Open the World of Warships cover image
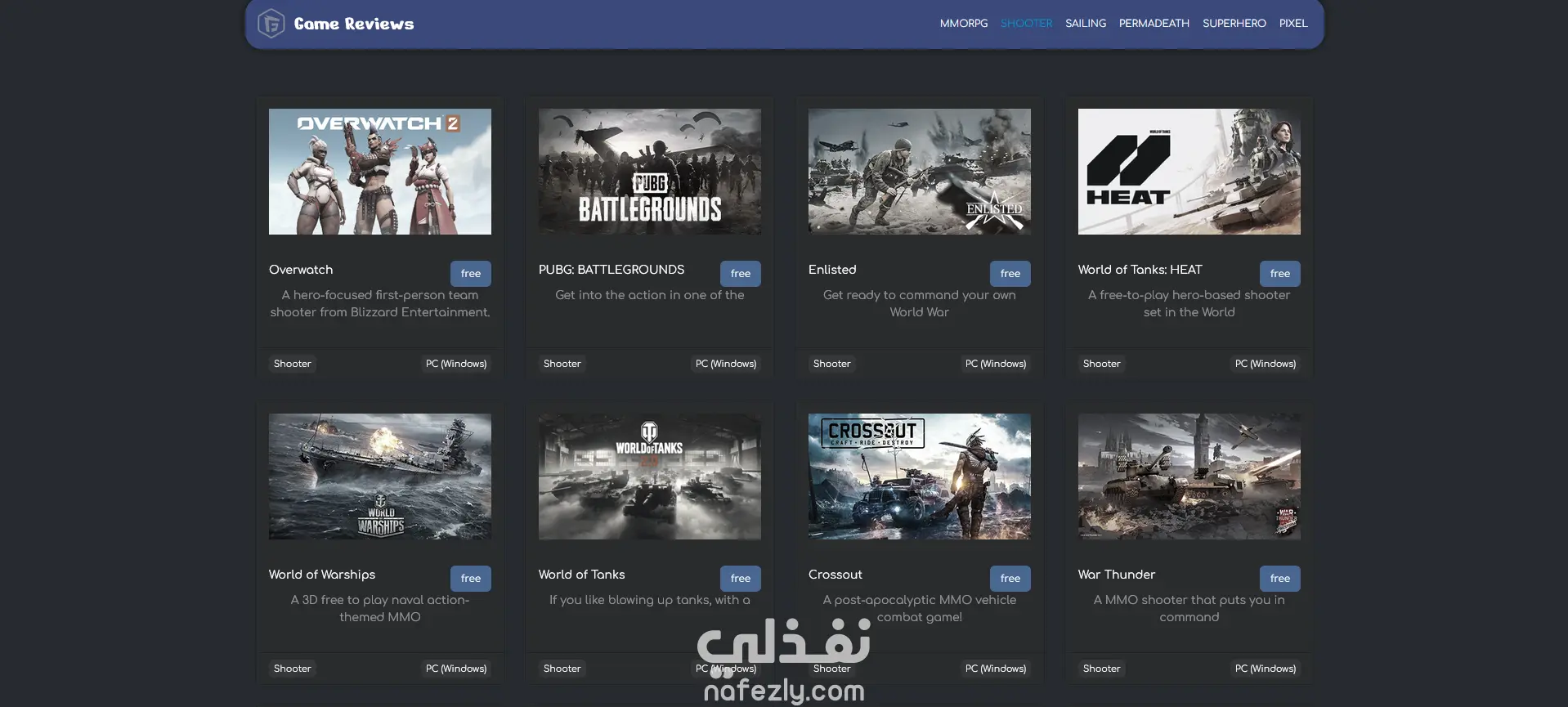The image size is (1568, 707). [380, 477]
